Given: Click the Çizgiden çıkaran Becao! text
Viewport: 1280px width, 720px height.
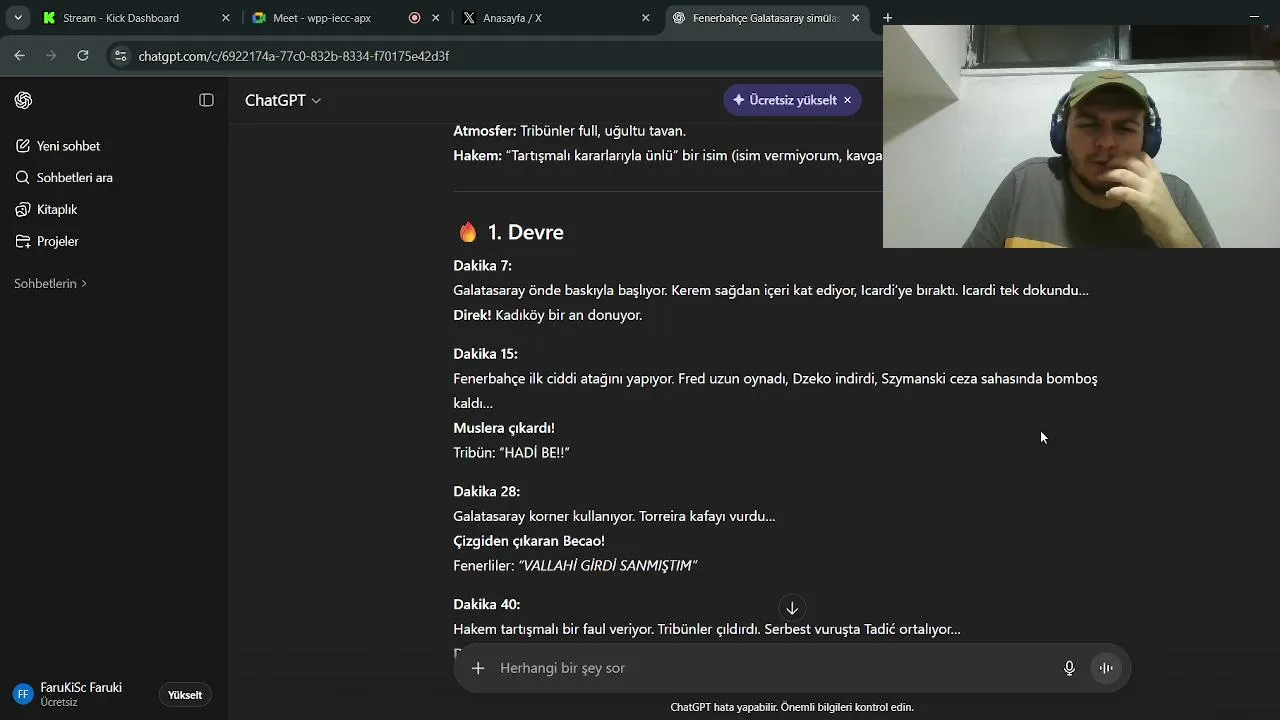Looking at the screenshot, I should [529, 541].
